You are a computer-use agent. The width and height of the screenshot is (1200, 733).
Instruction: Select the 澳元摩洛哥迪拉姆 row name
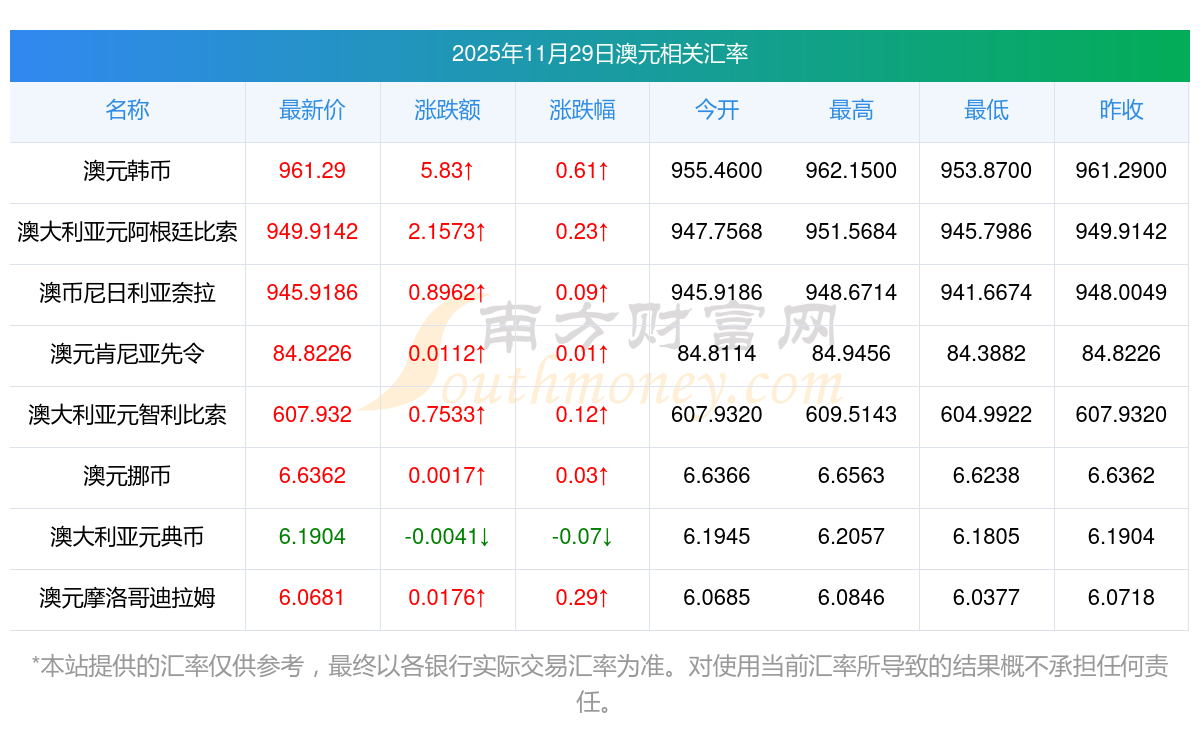coord(127,598)
